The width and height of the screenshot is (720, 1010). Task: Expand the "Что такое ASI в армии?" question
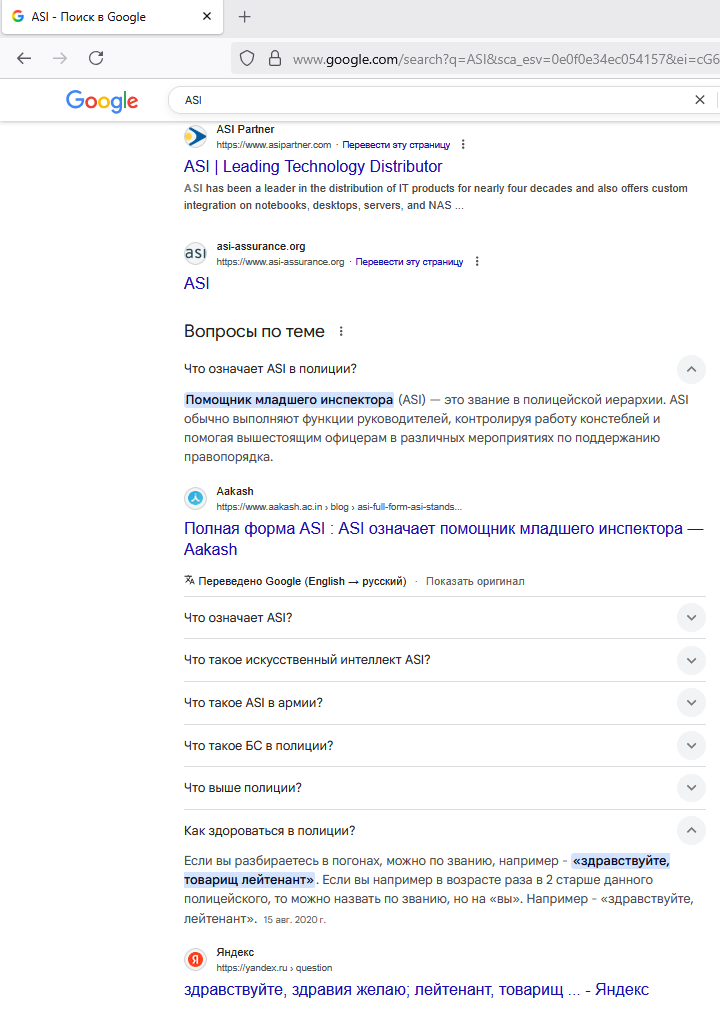click(691, 703)
